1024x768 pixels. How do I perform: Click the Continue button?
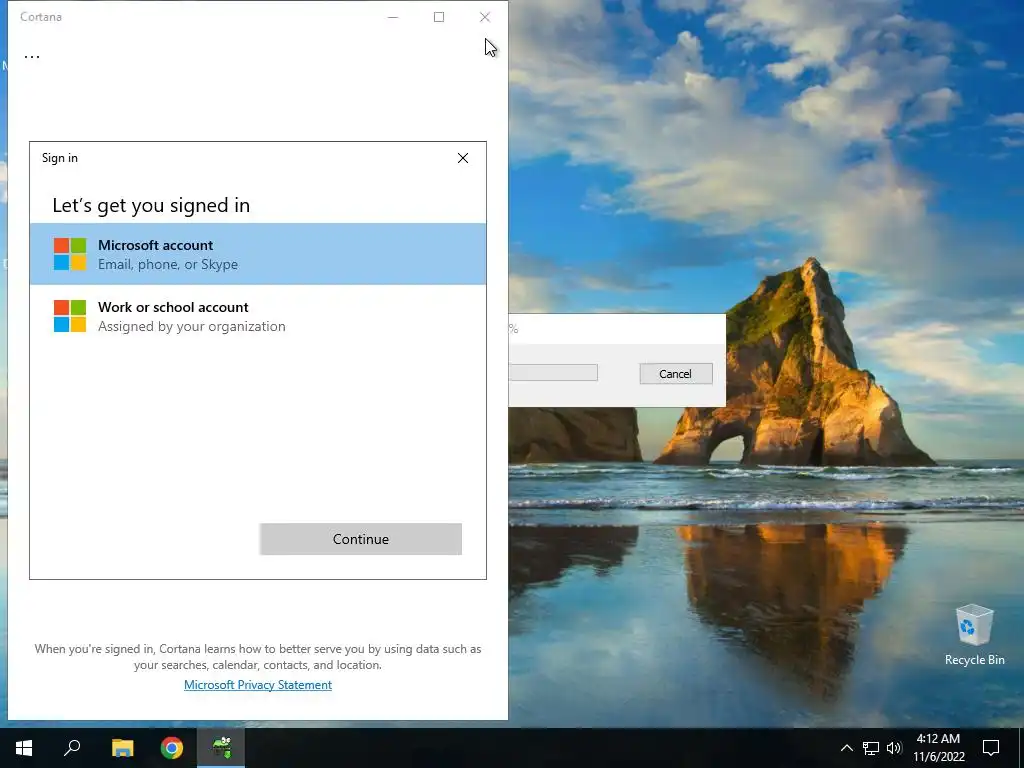point(360,539)
